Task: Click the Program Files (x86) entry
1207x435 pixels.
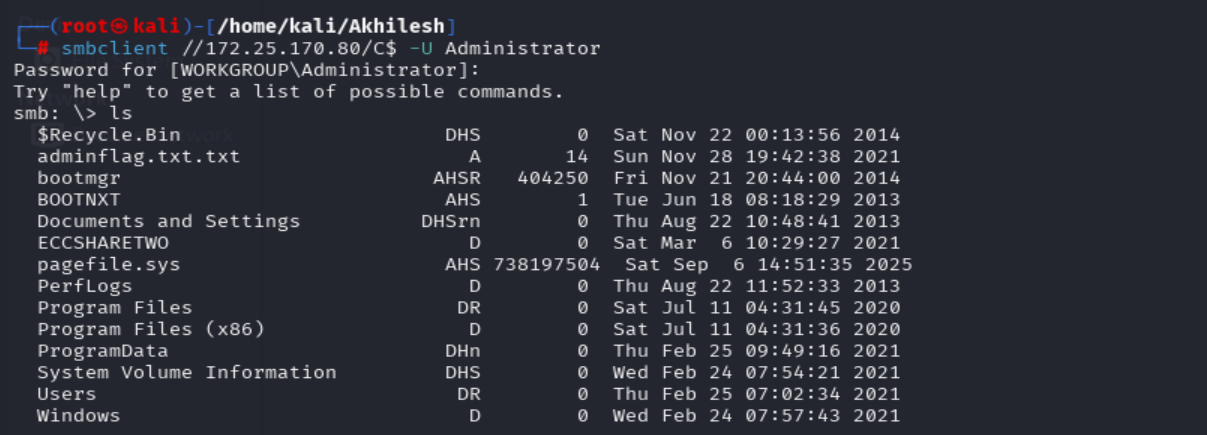Action: click(x=151, y=329)
